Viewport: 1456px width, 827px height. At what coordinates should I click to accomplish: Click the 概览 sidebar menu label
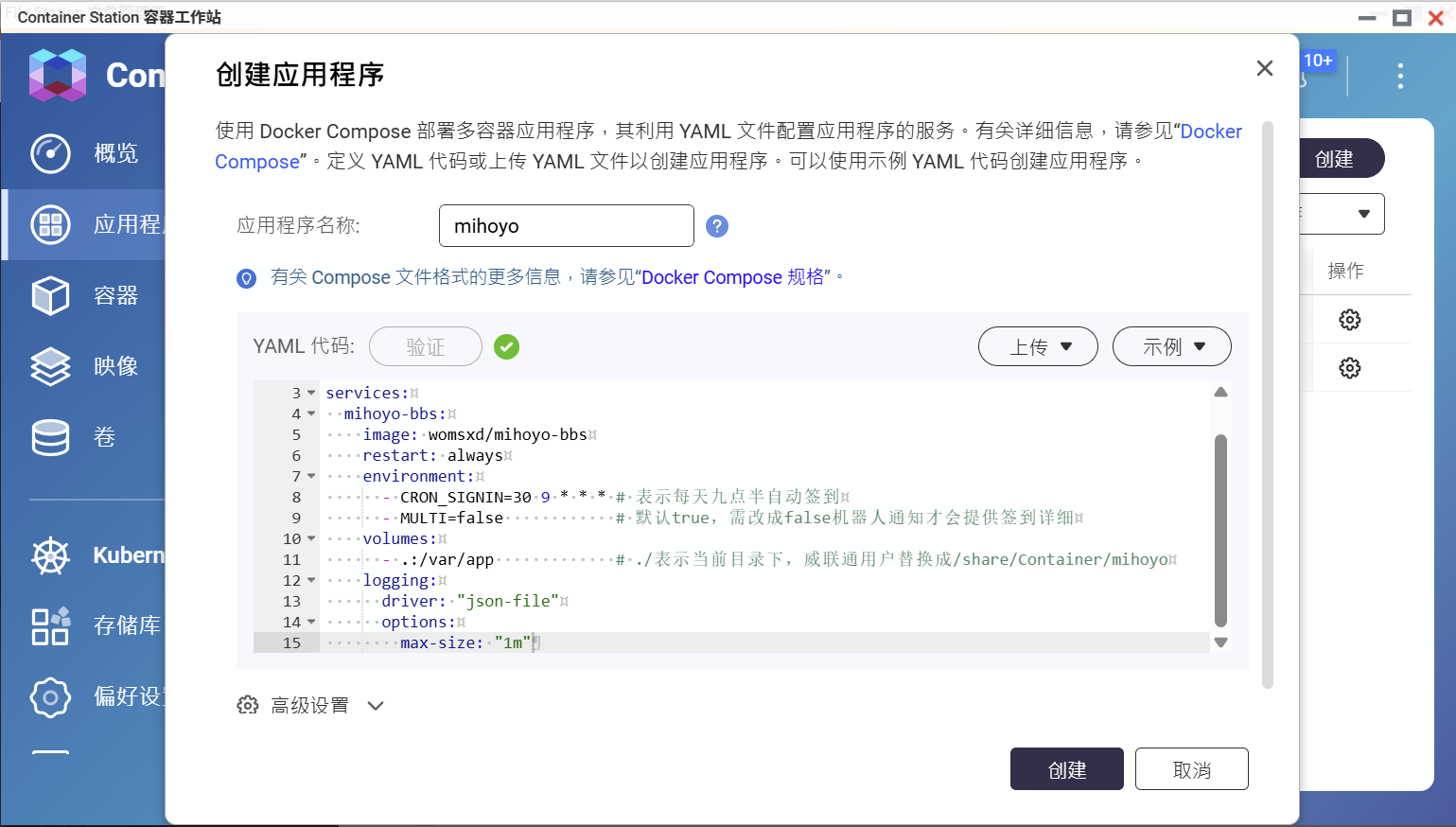(x=116, y=153)
